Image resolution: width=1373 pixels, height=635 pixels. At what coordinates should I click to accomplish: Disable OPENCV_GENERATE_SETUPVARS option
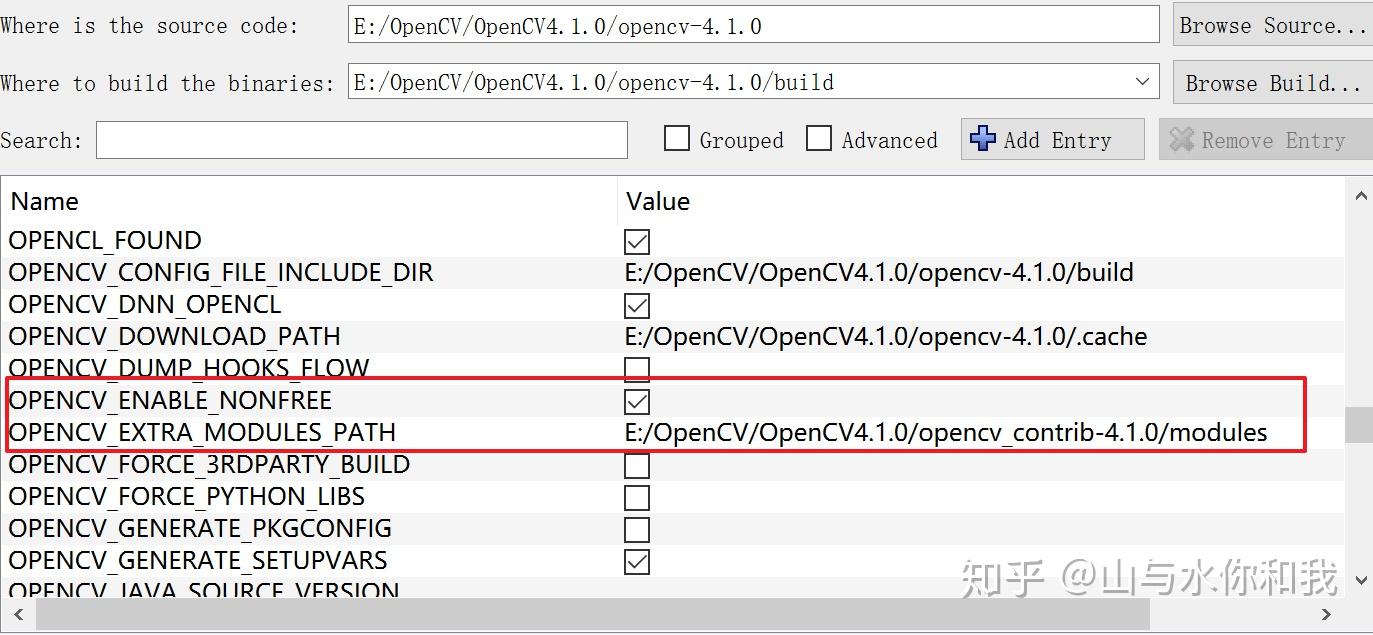pos(637,561)
